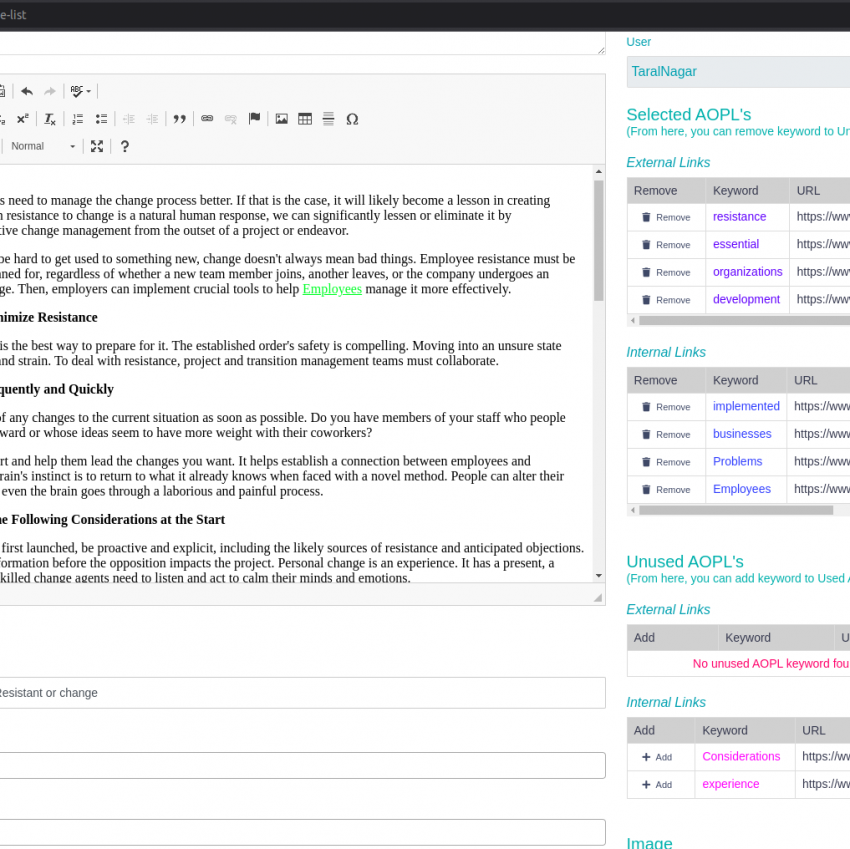Image resolution: width=850 pixels, height=849 pixels.
Task: Click the Remove Format icon
Action: pyautogui.click(x=50, y=119)
